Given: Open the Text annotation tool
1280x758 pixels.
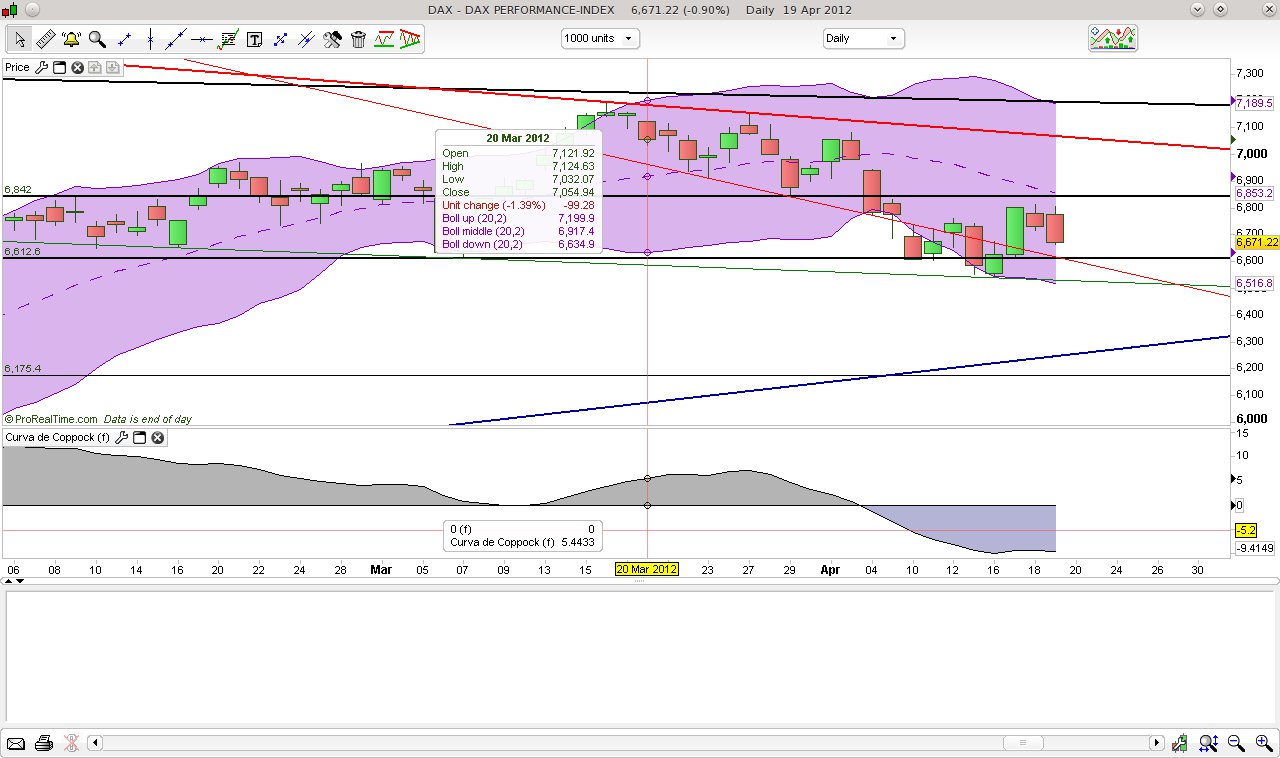Looking at the screenshot, I should [x=255, y=40].
